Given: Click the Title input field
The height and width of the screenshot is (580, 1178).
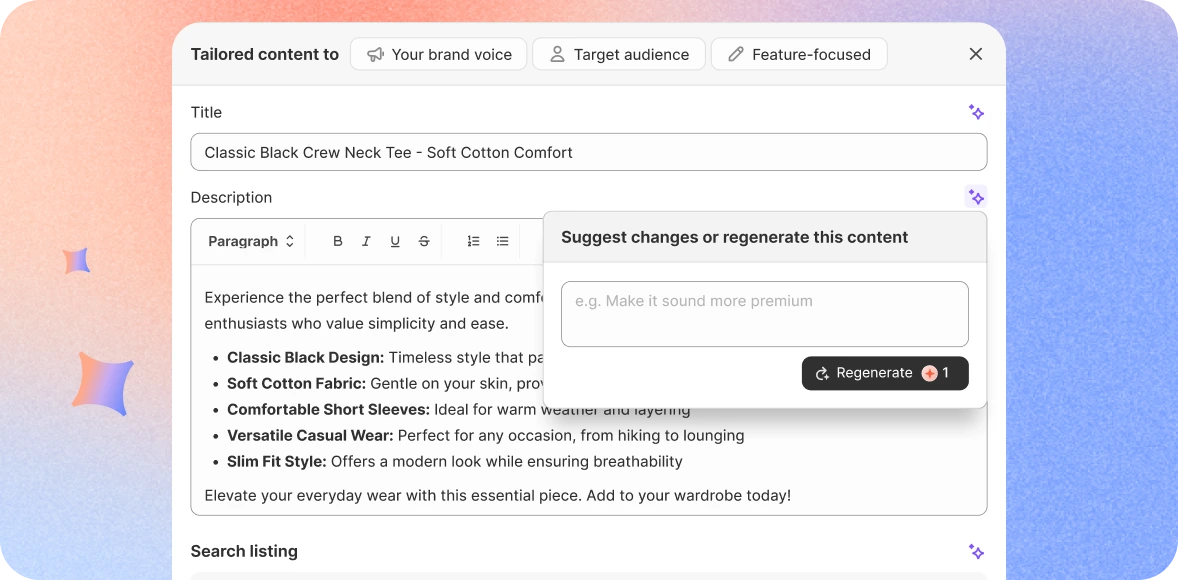Looking at the screenshot, I should point(588,152).
